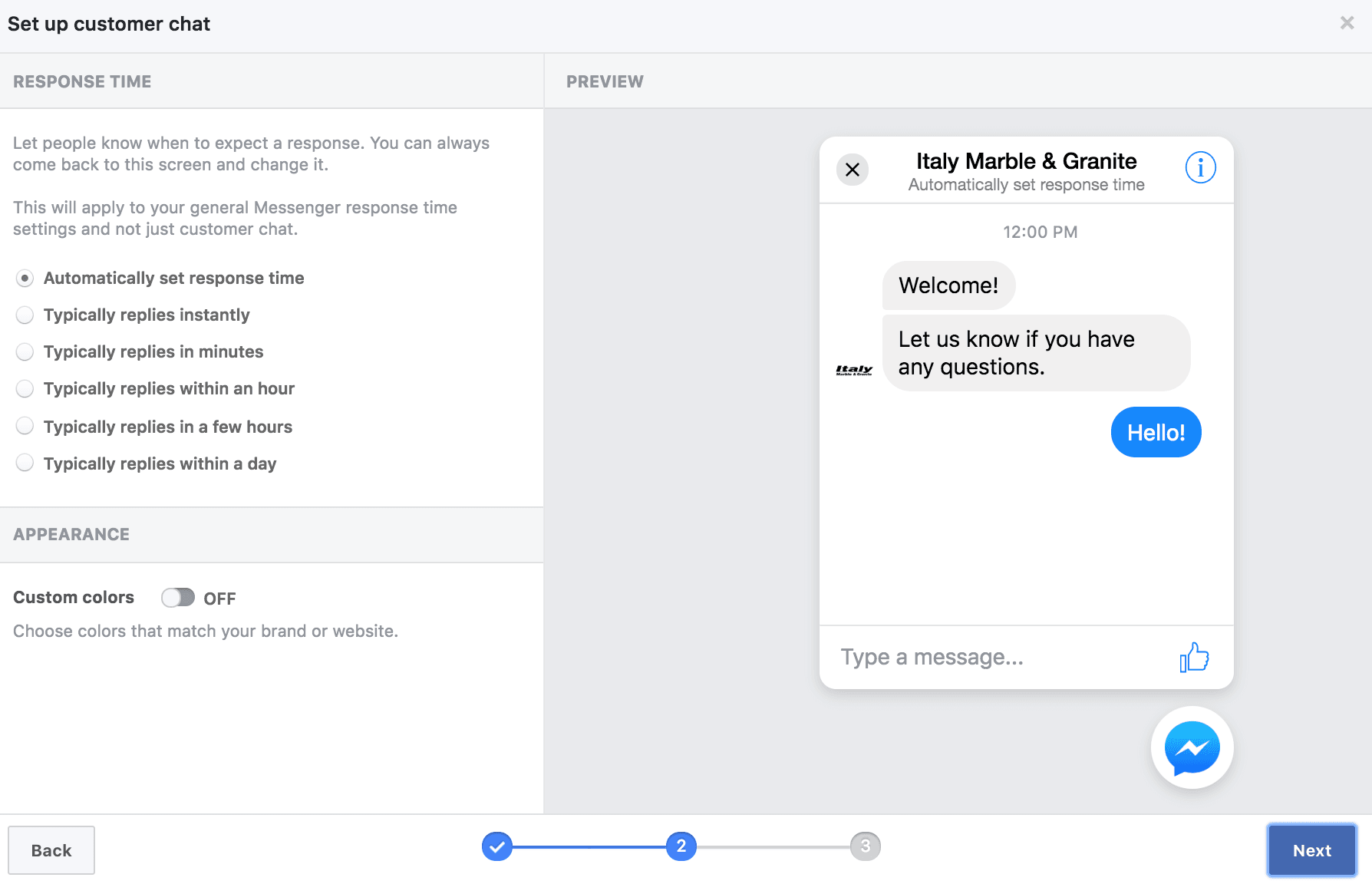Click chat subtitle 'Automatically set response time'

[1026, 185]
